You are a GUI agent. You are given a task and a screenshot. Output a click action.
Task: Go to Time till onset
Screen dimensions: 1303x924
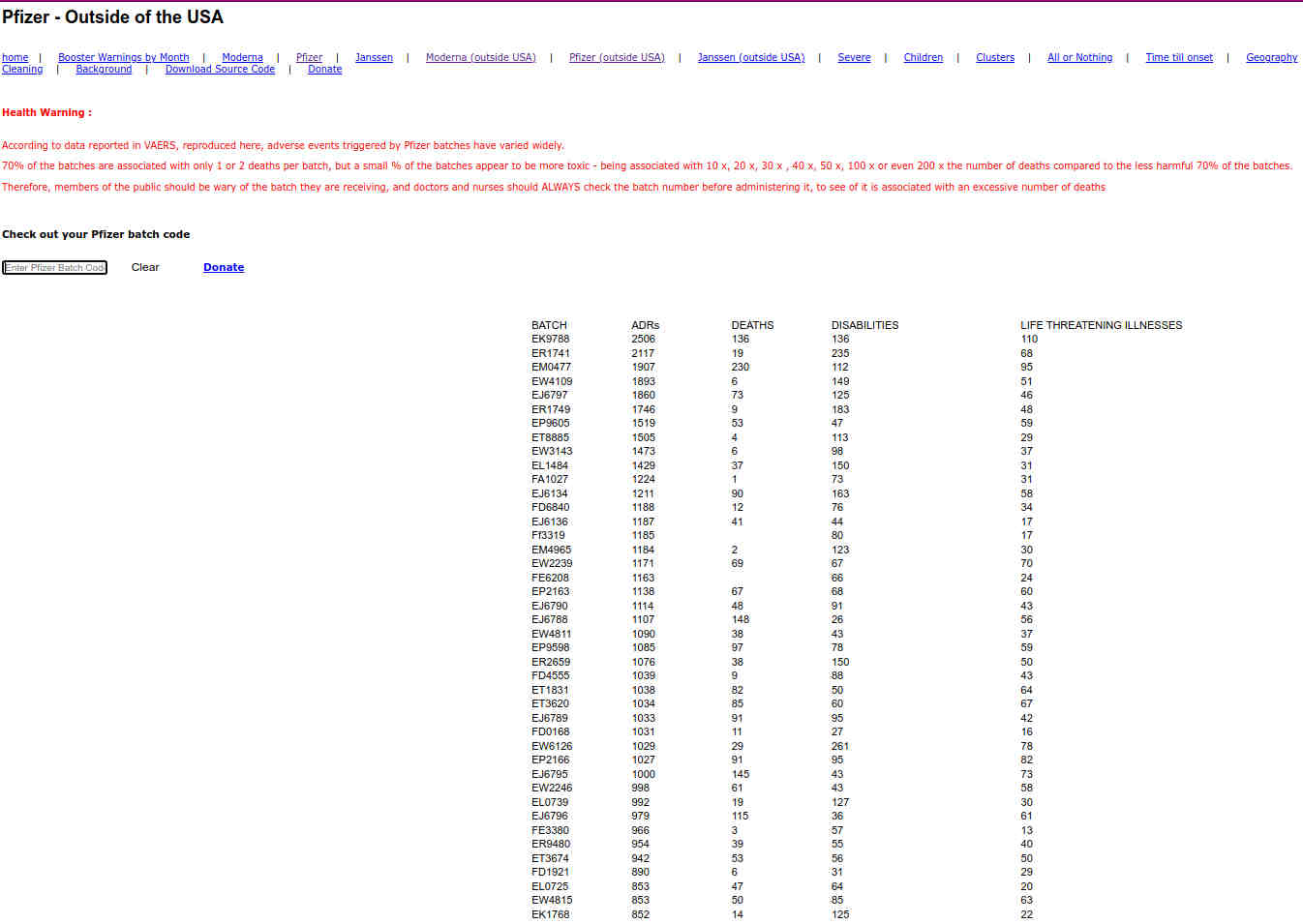1179,58
